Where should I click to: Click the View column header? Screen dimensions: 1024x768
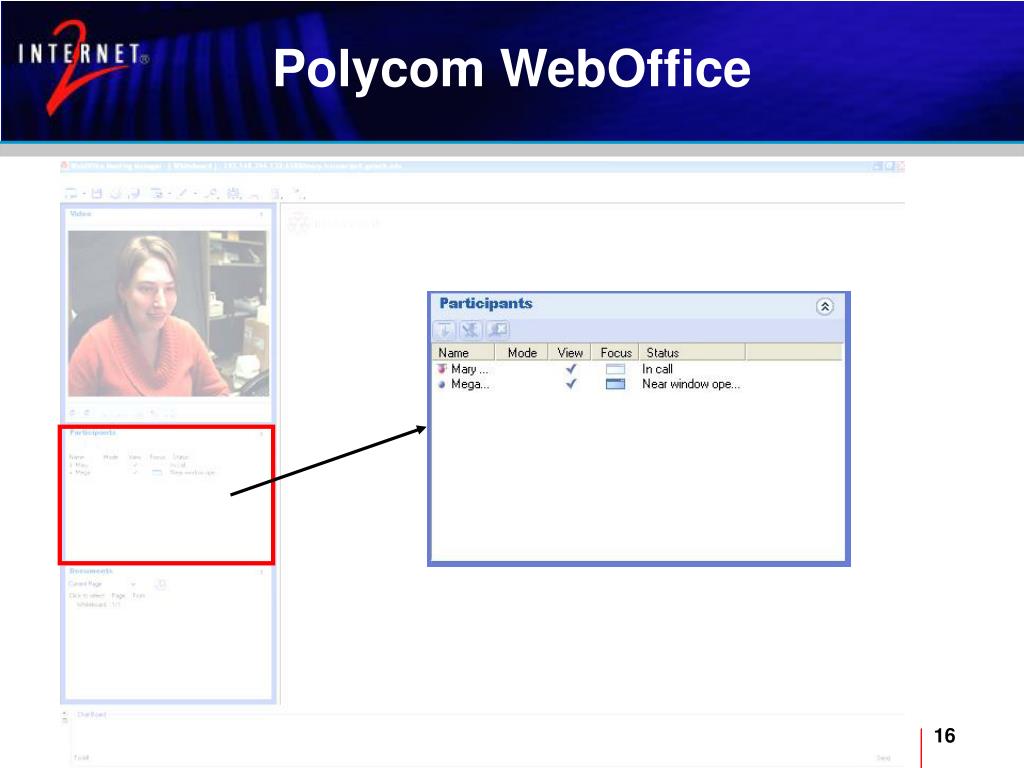[x=570, y=353]
